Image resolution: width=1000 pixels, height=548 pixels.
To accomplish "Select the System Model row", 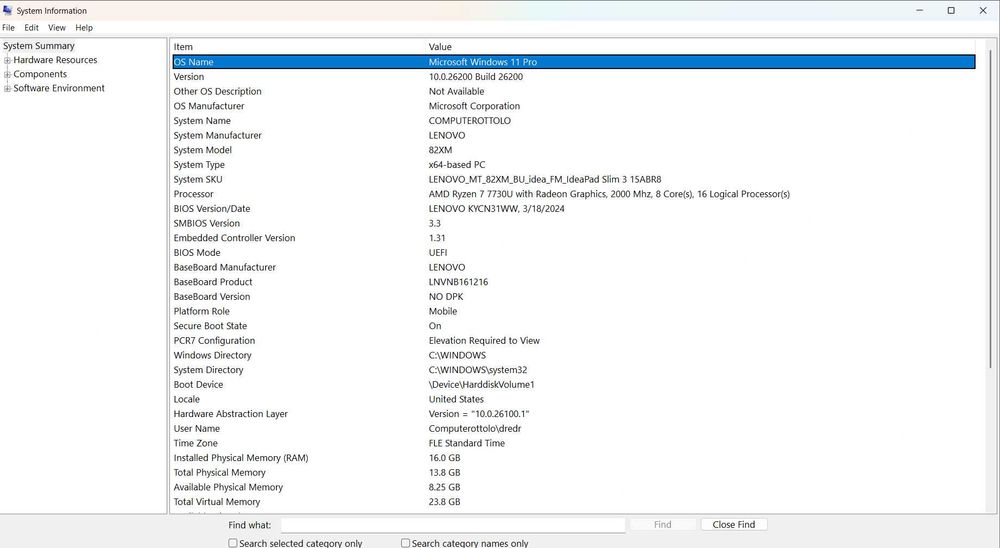I will 574,150.
